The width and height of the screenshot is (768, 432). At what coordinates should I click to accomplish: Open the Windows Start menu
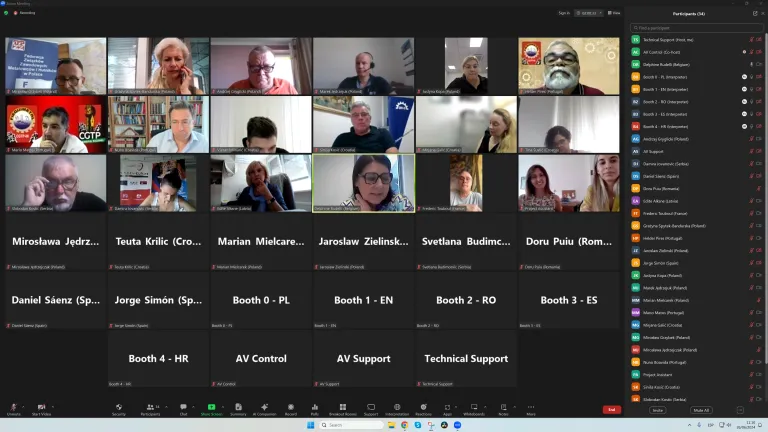coord(310,425)
